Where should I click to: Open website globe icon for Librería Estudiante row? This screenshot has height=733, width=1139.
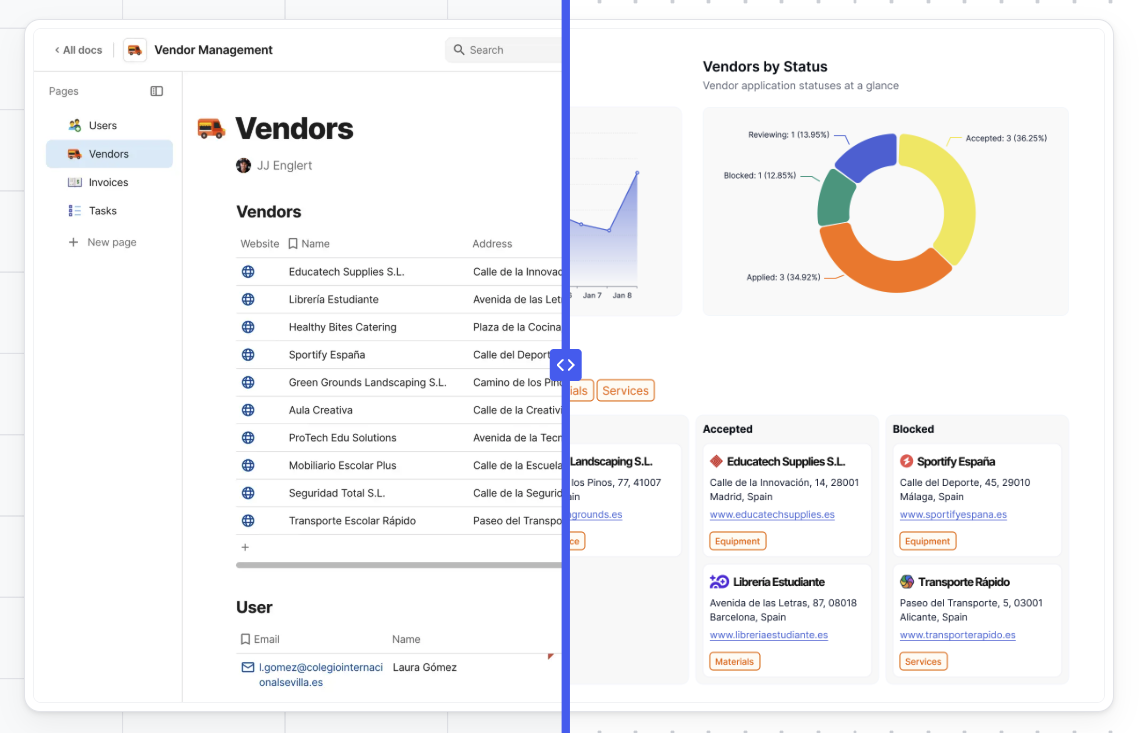tap(248, 299)
